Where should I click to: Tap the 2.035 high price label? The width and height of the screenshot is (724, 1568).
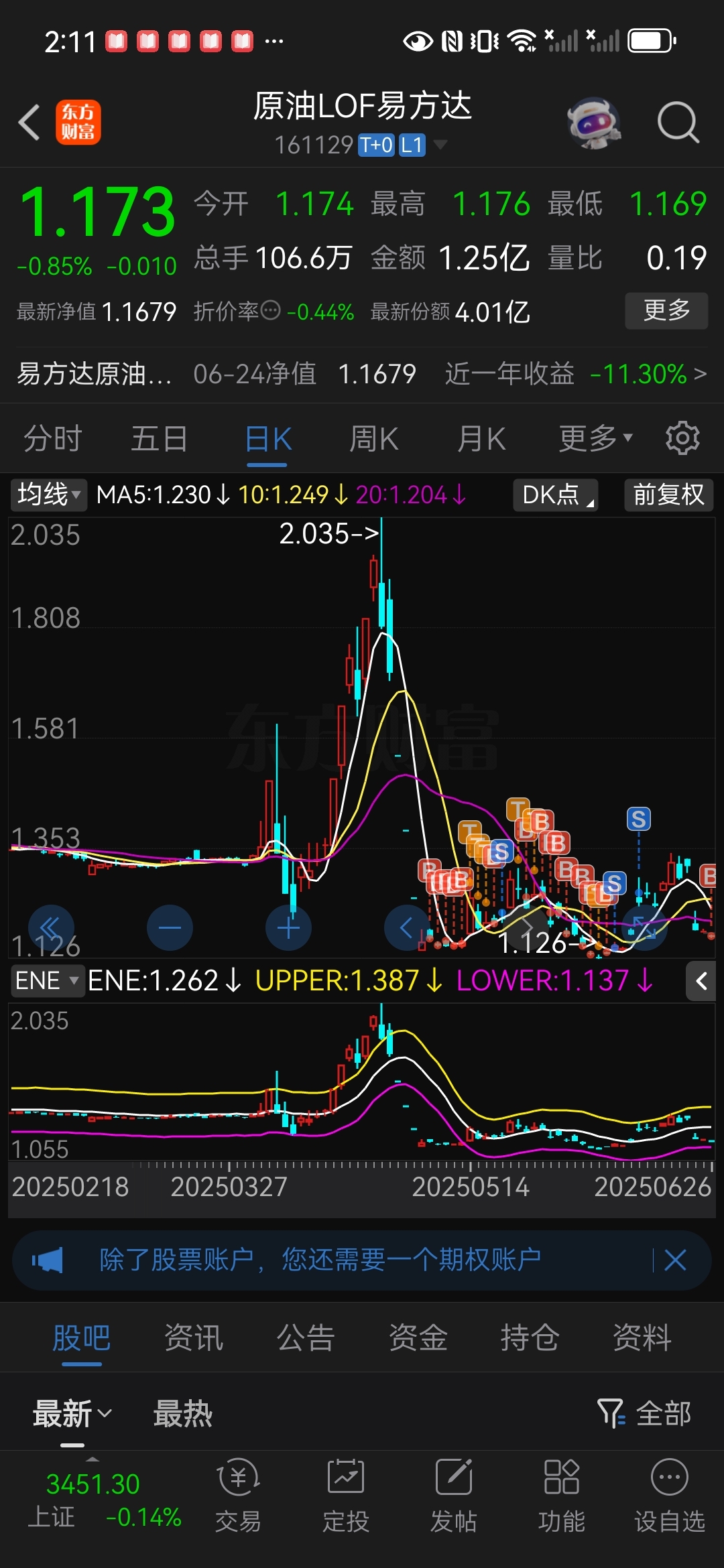(328, 534)
